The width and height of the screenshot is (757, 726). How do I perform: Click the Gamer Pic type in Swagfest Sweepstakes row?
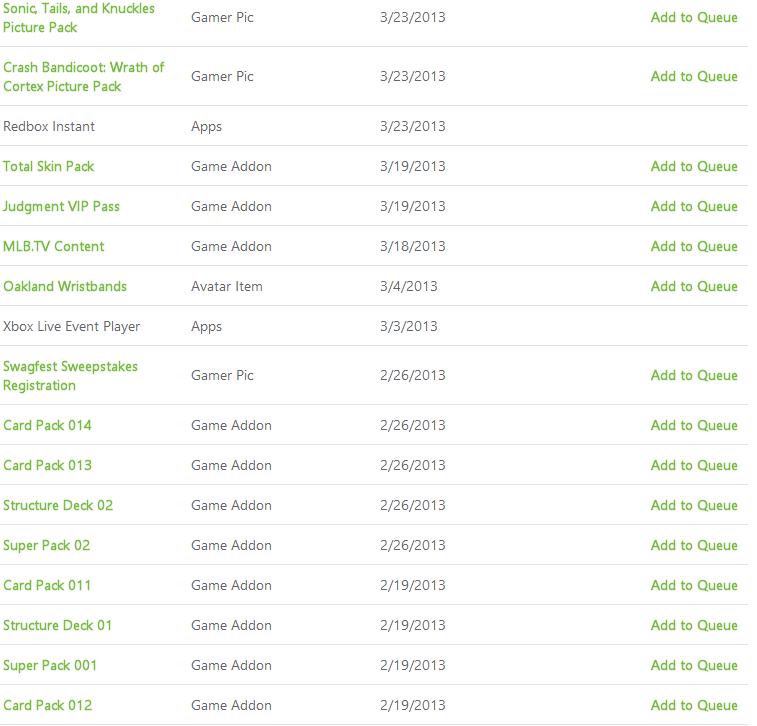point(222,376)
